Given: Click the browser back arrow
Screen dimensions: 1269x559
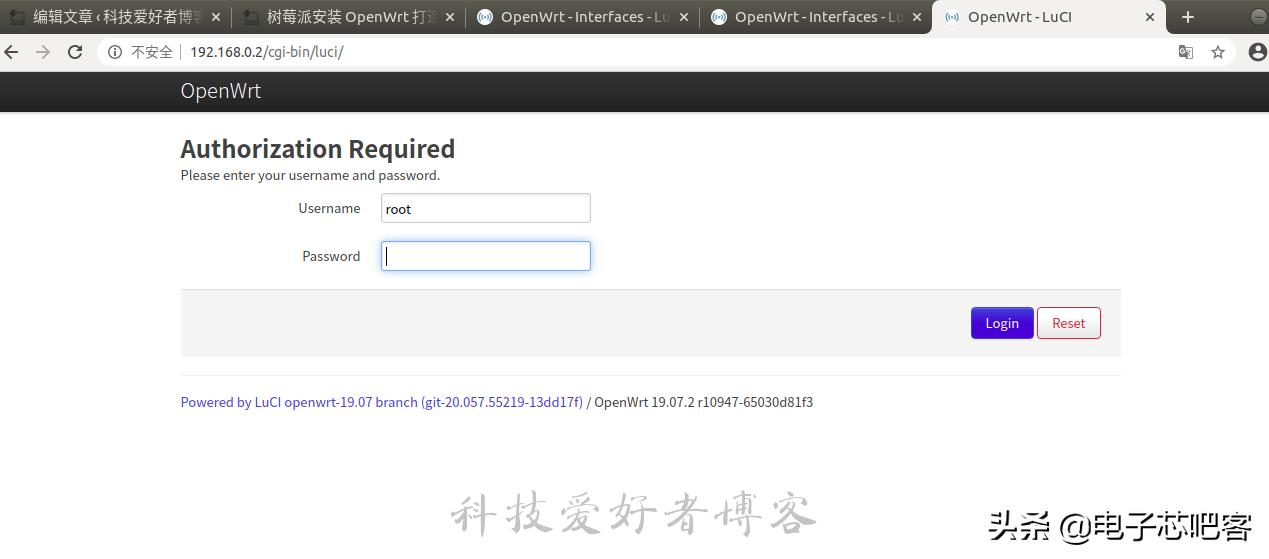Looking at the screenshot, I should click(x=12, y=52).
